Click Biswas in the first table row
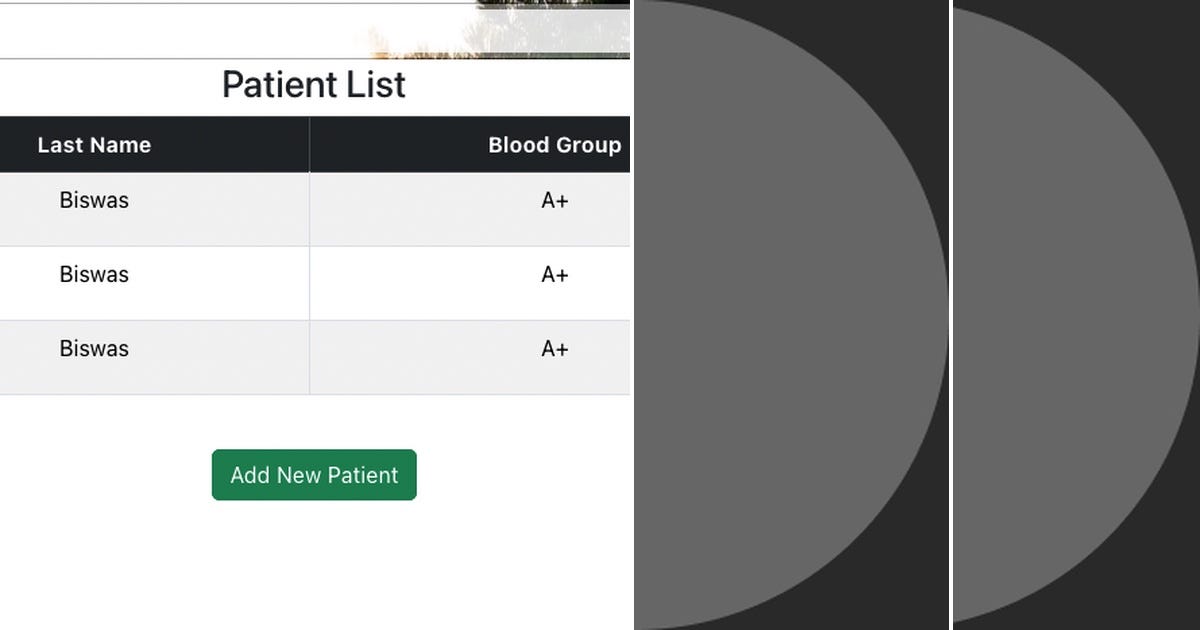The image size is (1200, 630). point(94,200)
